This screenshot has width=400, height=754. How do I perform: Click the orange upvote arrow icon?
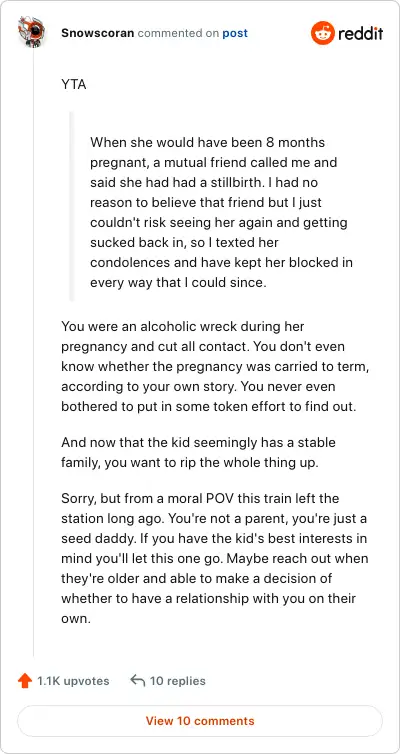click(25, 681)
